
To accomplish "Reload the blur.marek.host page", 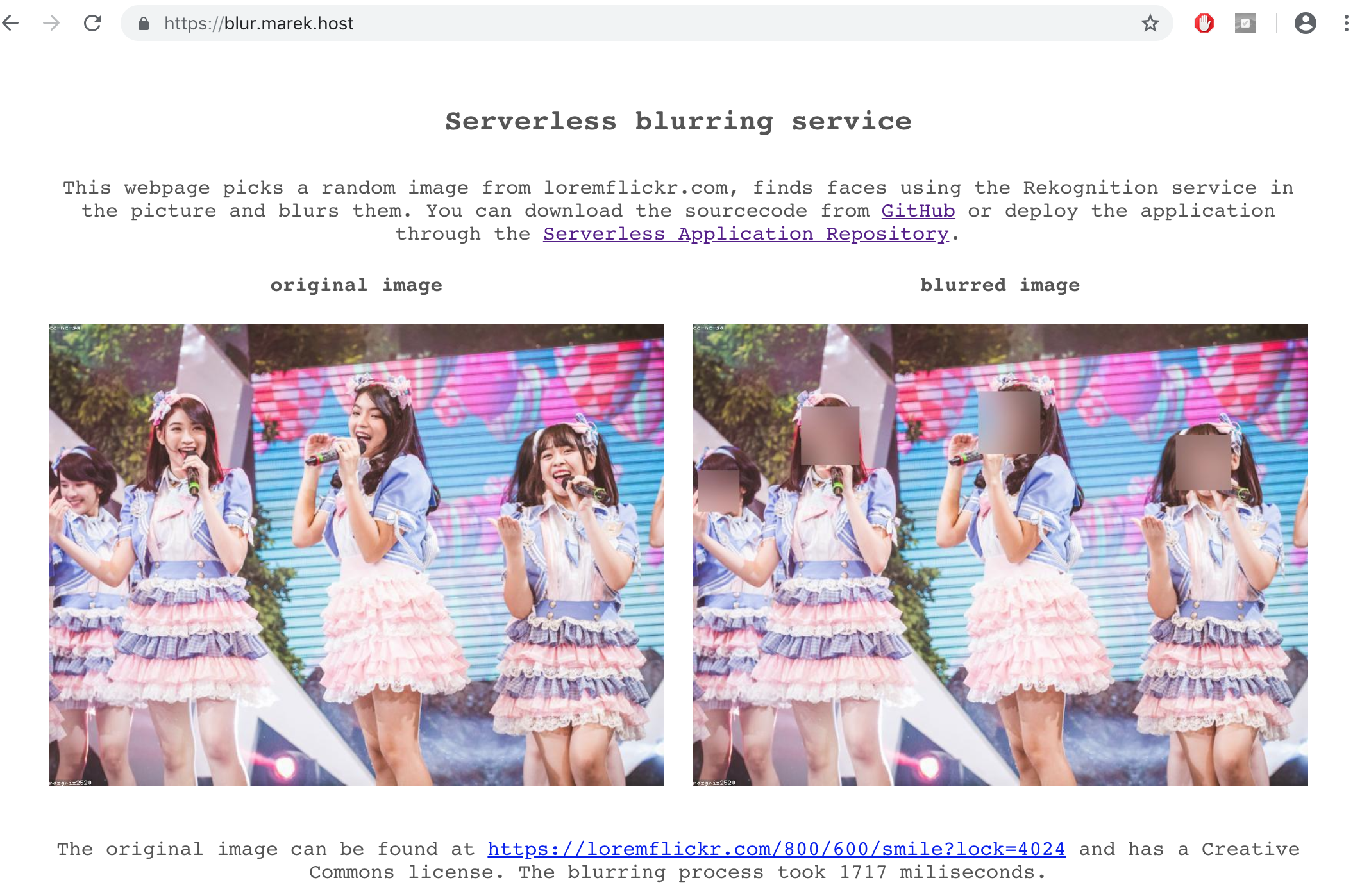I will pos(93,24).
